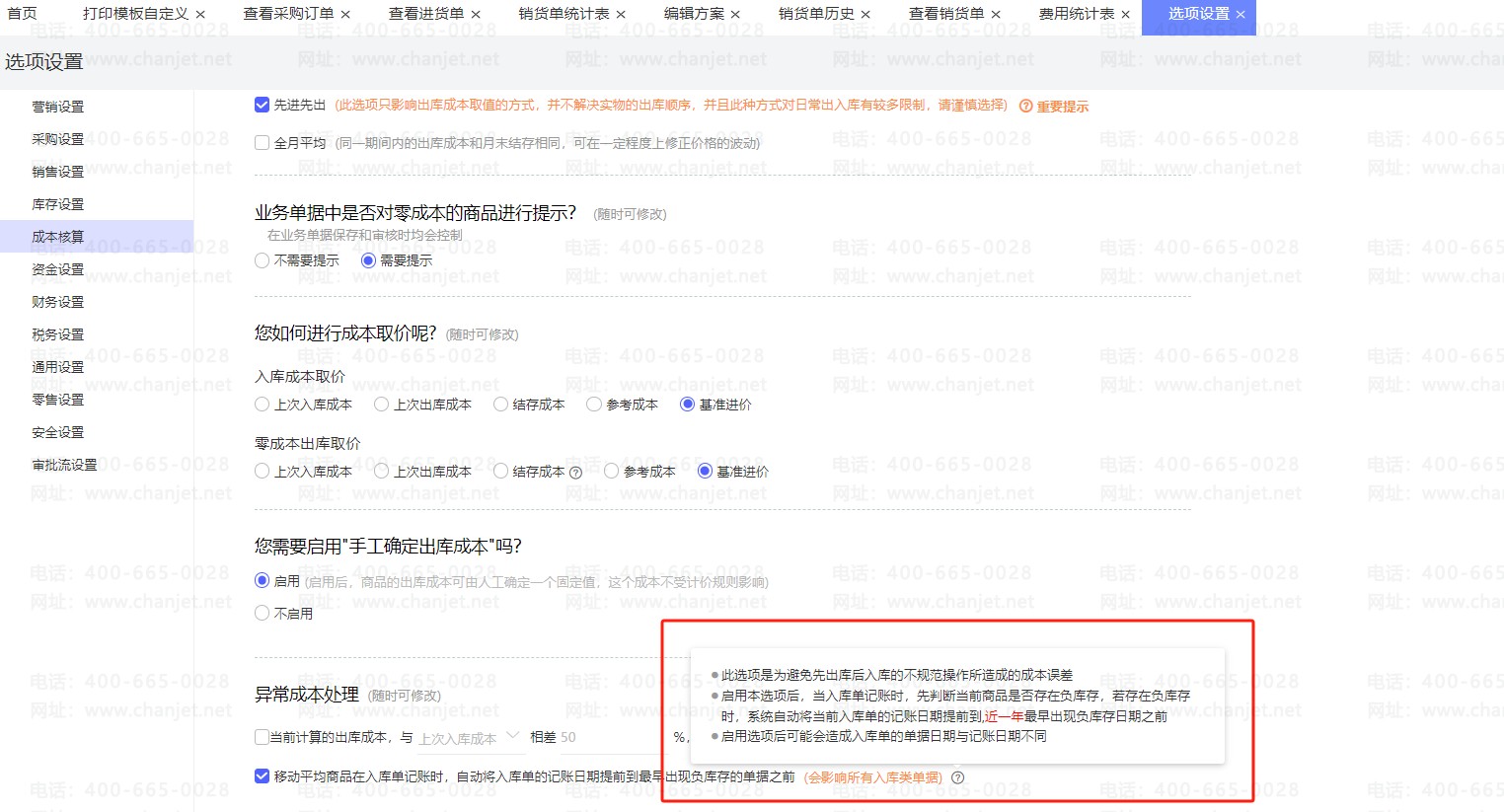Uncheck the 移动平均商品在入库单记账时 checkbox
1504x812 pixels.
[262, 776]
